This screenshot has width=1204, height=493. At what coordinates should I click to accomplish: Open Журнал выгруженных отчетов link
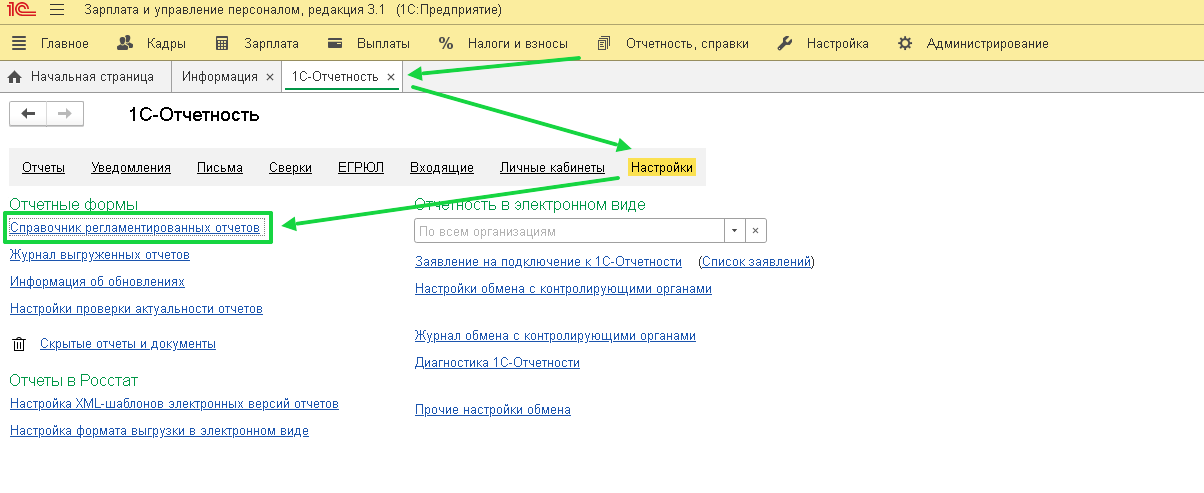pyautogui.click(x=99, y=255)
